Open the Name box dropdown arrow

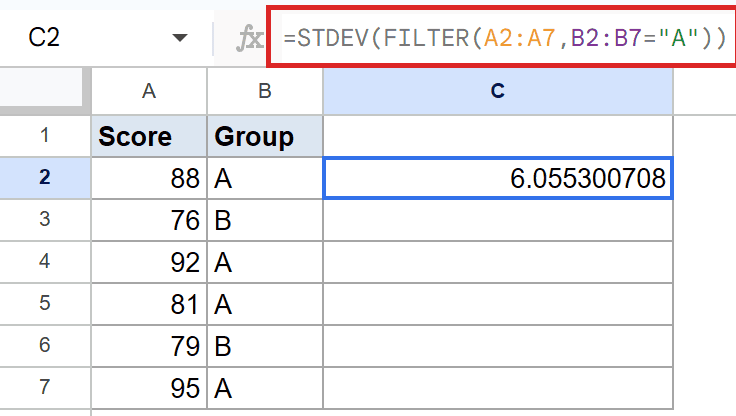(x=180, y=38)
